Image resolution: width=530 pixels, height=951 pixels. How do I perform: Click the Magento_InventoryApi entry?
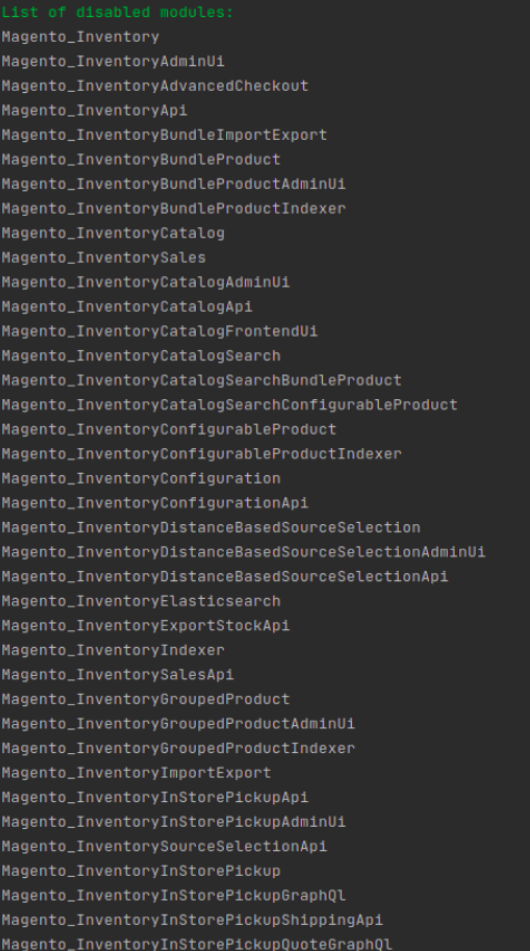94,110
